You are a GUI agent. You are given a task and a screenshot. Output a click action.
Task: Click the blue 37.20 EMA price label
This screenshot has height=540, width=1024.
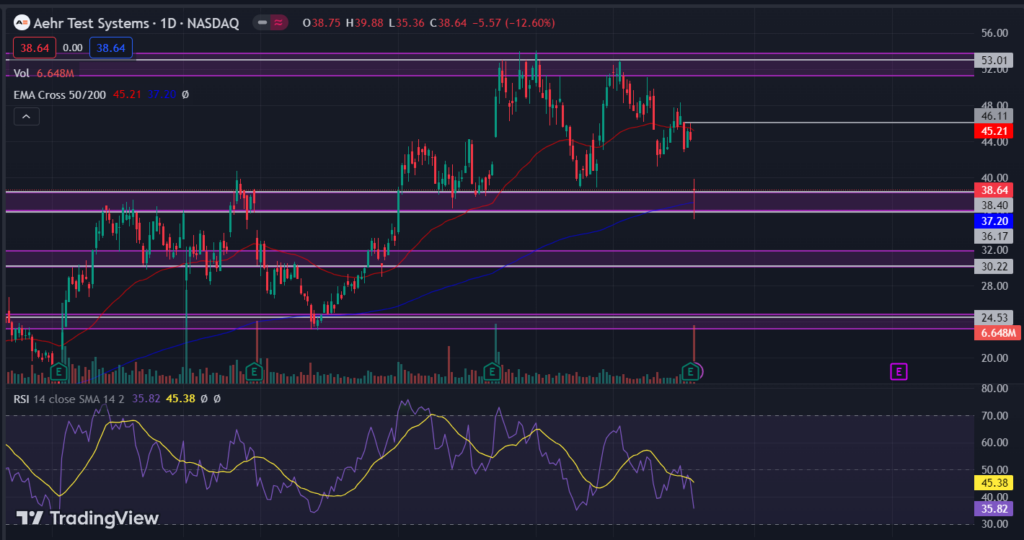coord(993,221)
